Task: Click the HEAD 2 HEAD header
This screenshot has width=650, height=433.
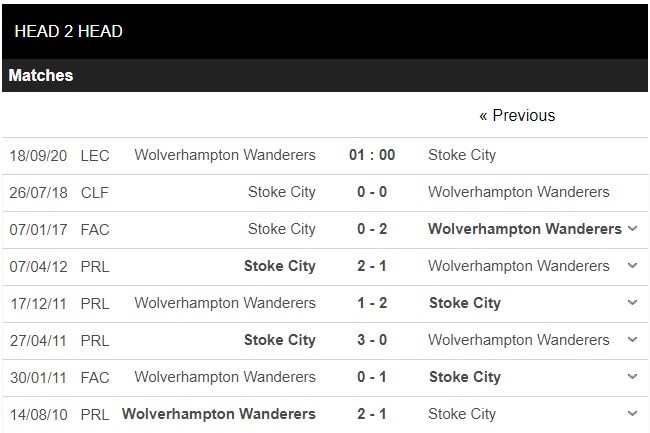Action: (x=69, y=31)
